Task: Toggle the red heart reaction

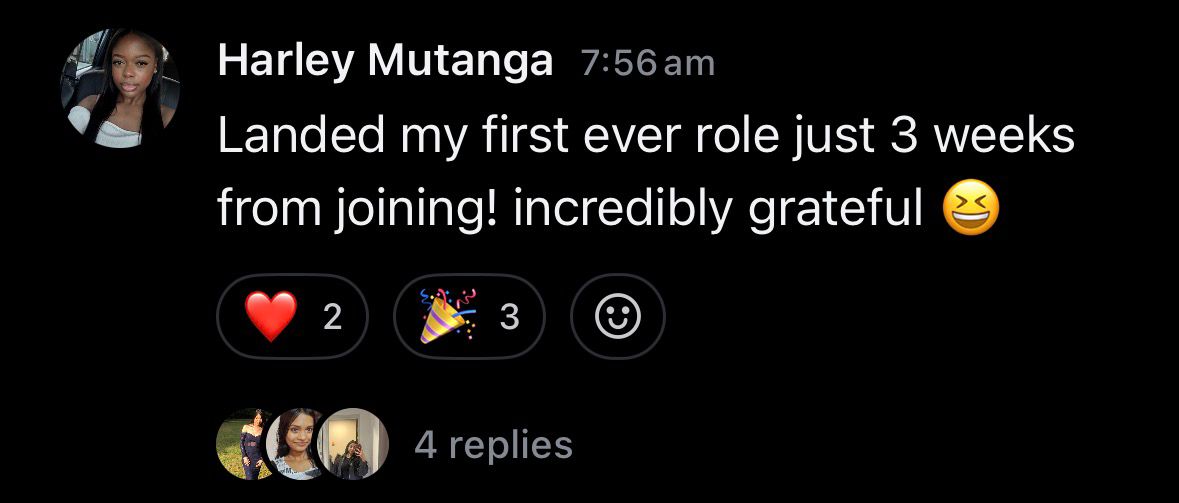Action: 292,317
